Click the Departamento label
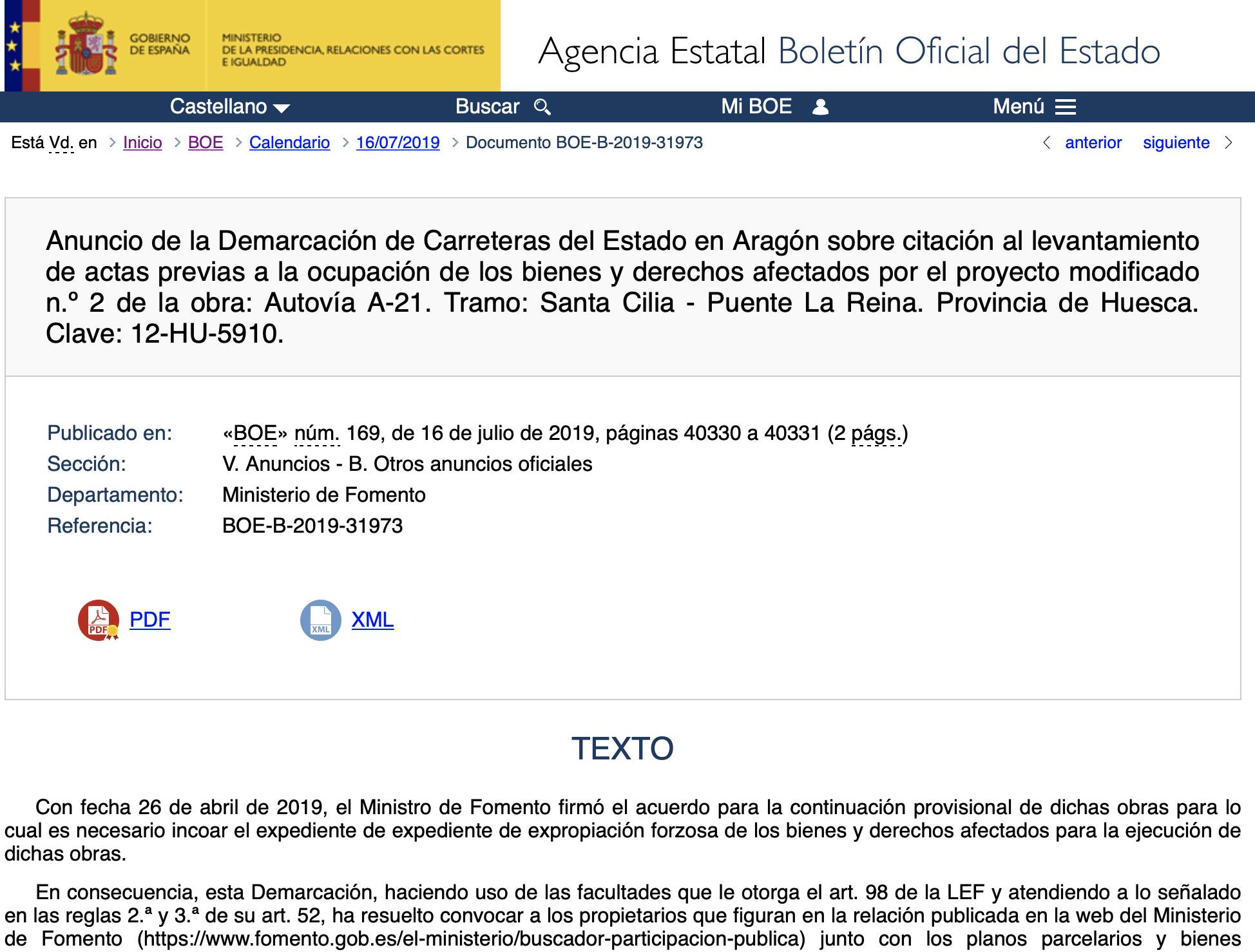This screenshot has height=952, width=1255. [x=115, y=495]
